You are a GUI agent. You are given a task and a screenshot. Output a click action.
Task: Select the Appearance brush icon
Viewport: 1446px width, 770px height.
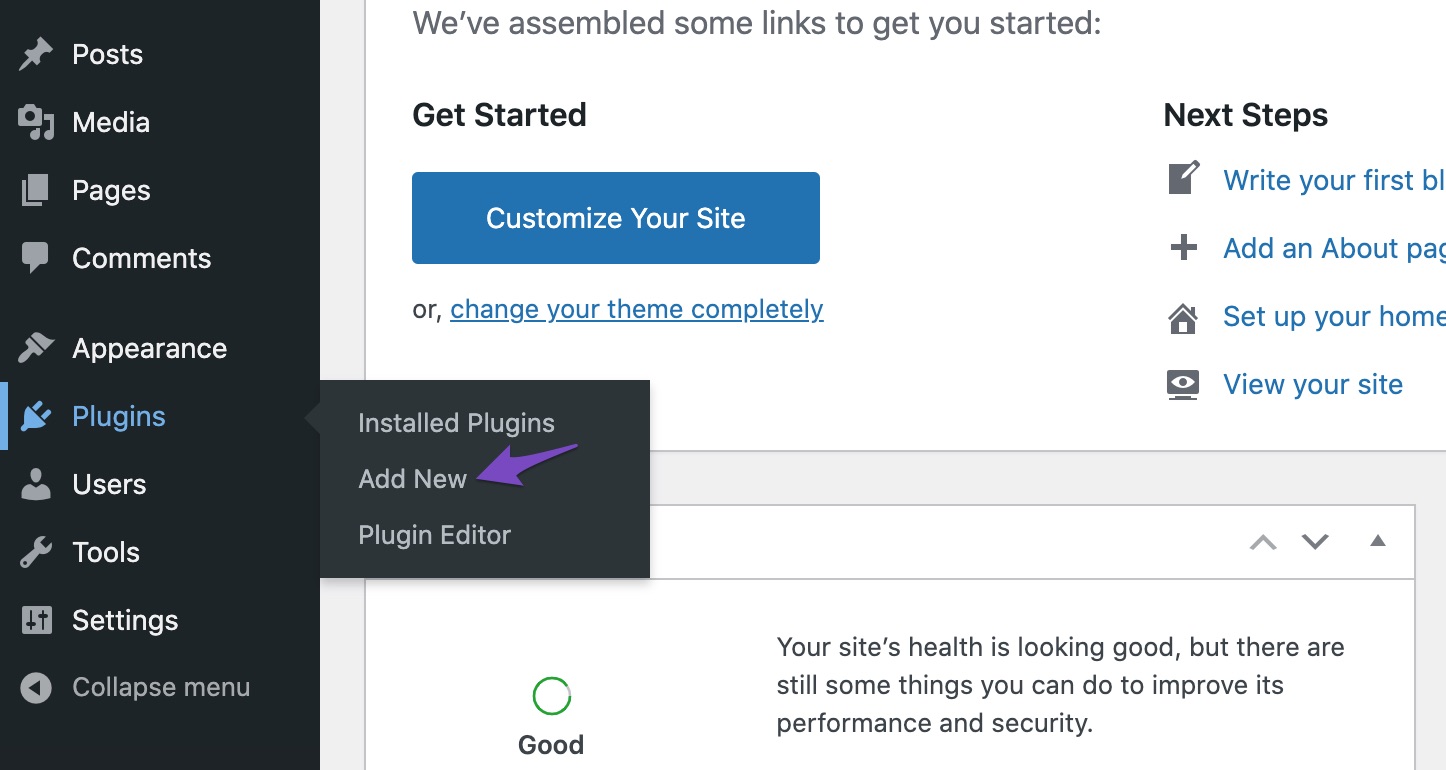35,347
